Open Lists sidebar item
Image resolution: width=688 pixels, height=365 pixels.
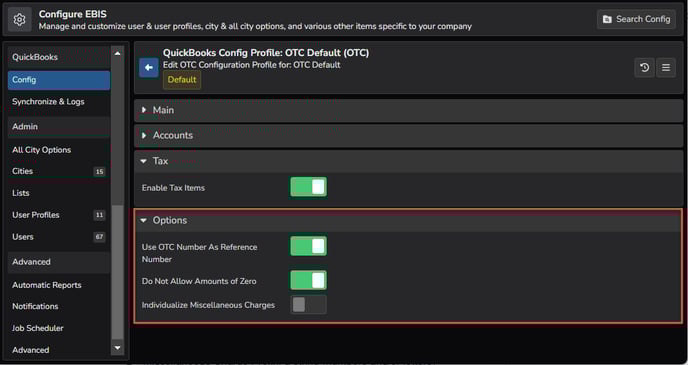coord(59,193)
